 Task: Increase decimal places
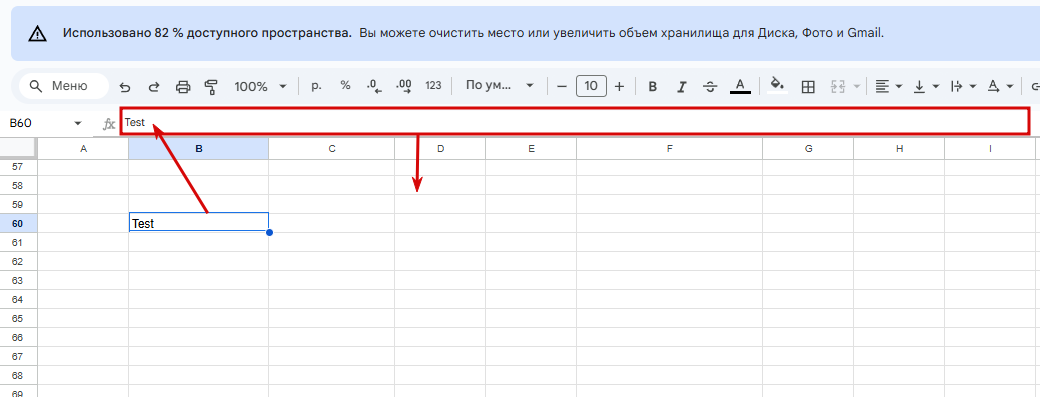403,86
